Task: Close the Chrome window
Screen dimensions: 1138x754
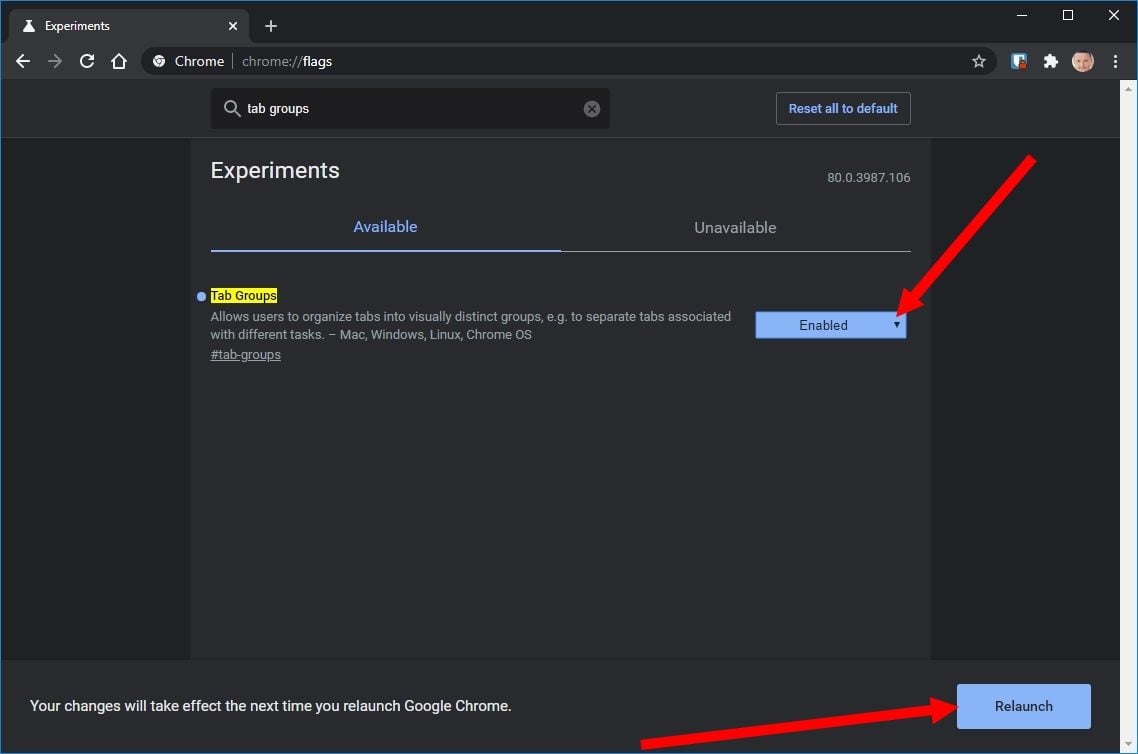Action: (1113, 15)
